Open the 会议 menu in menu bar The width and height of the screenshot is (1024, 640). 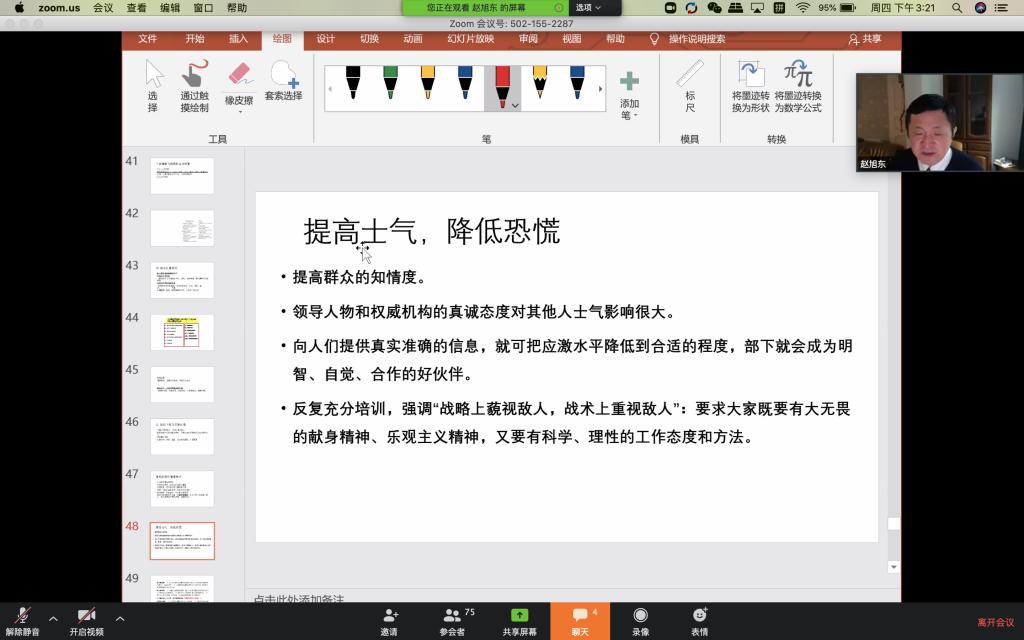(103, 8)
